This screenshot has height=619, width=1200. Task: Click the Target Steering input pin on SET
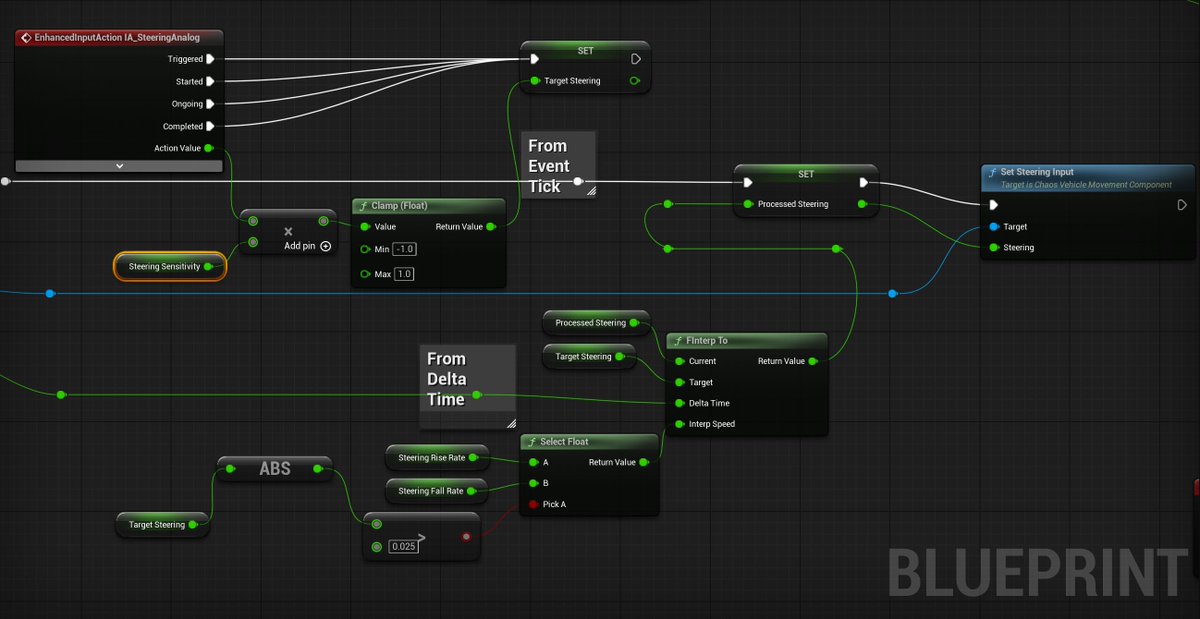[x=535, y=81]
